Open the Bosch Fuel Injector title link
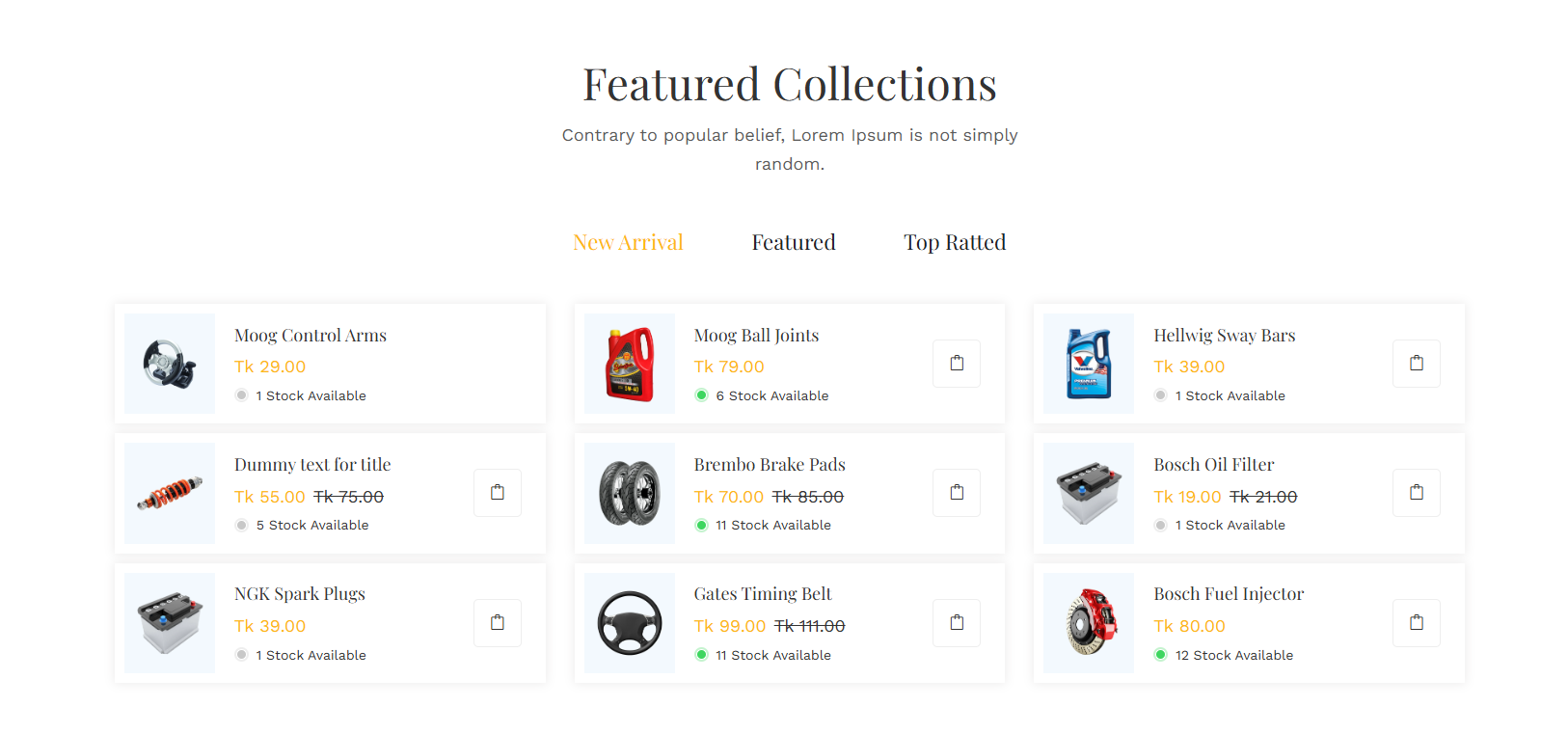The image size is (1568, 734). point(1229,594)
